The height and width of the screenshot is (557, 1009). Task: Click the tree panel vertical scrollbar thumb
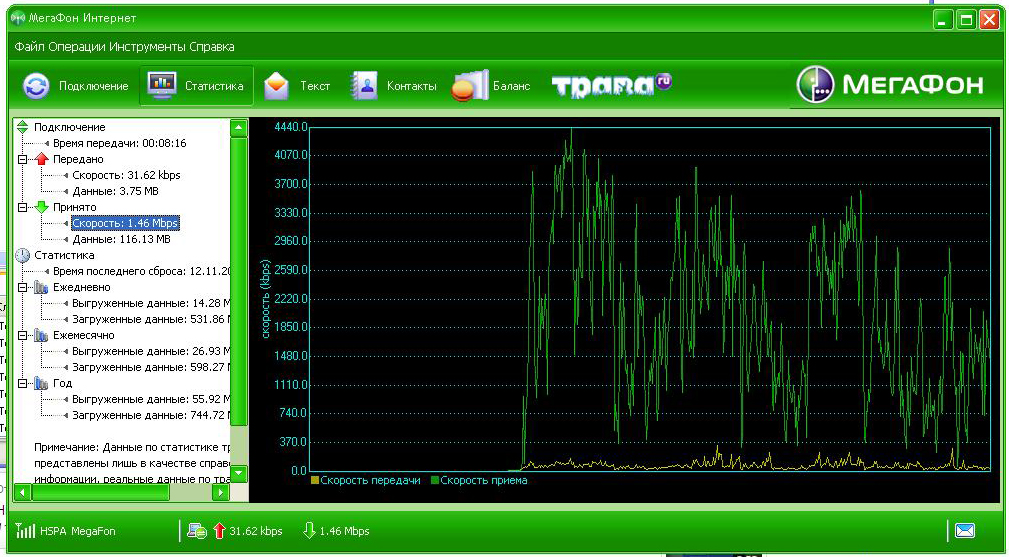pyautogui.click(x=239, y=280)
